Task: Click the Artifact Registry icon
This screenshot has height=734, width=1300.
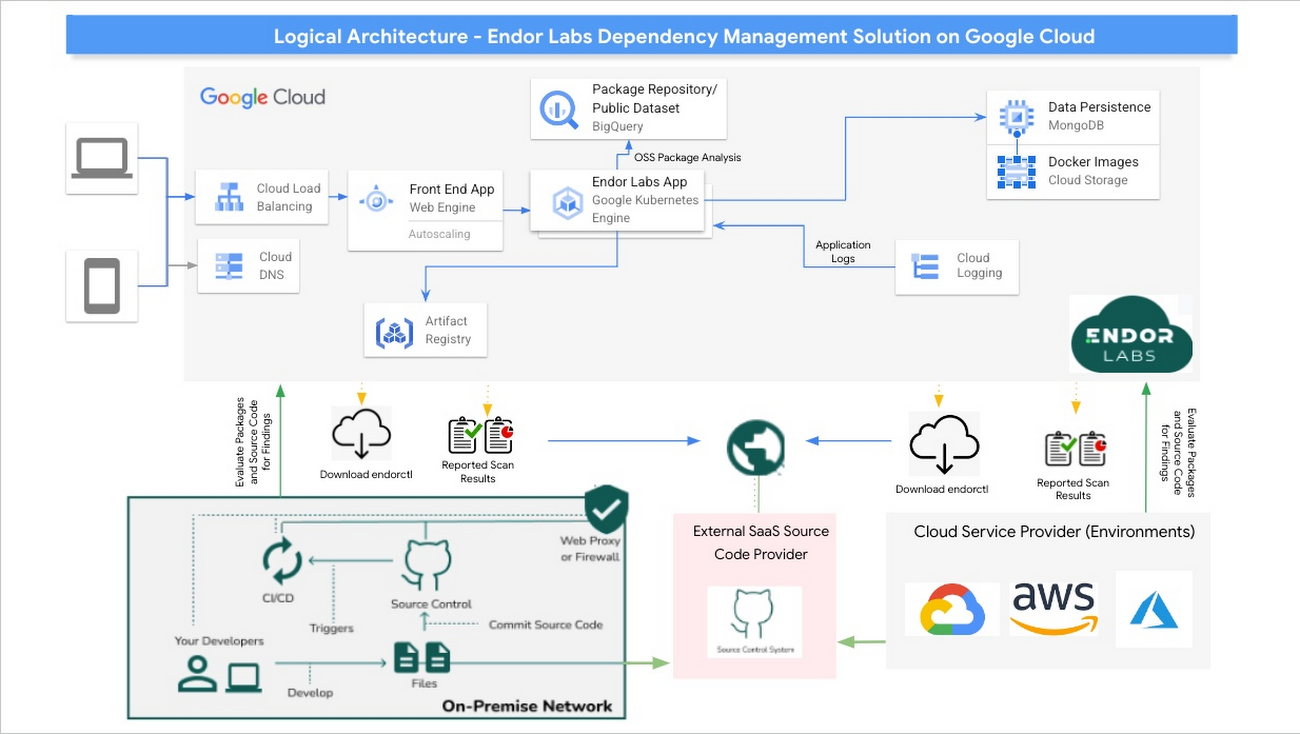Action: [x=394, y=332]
